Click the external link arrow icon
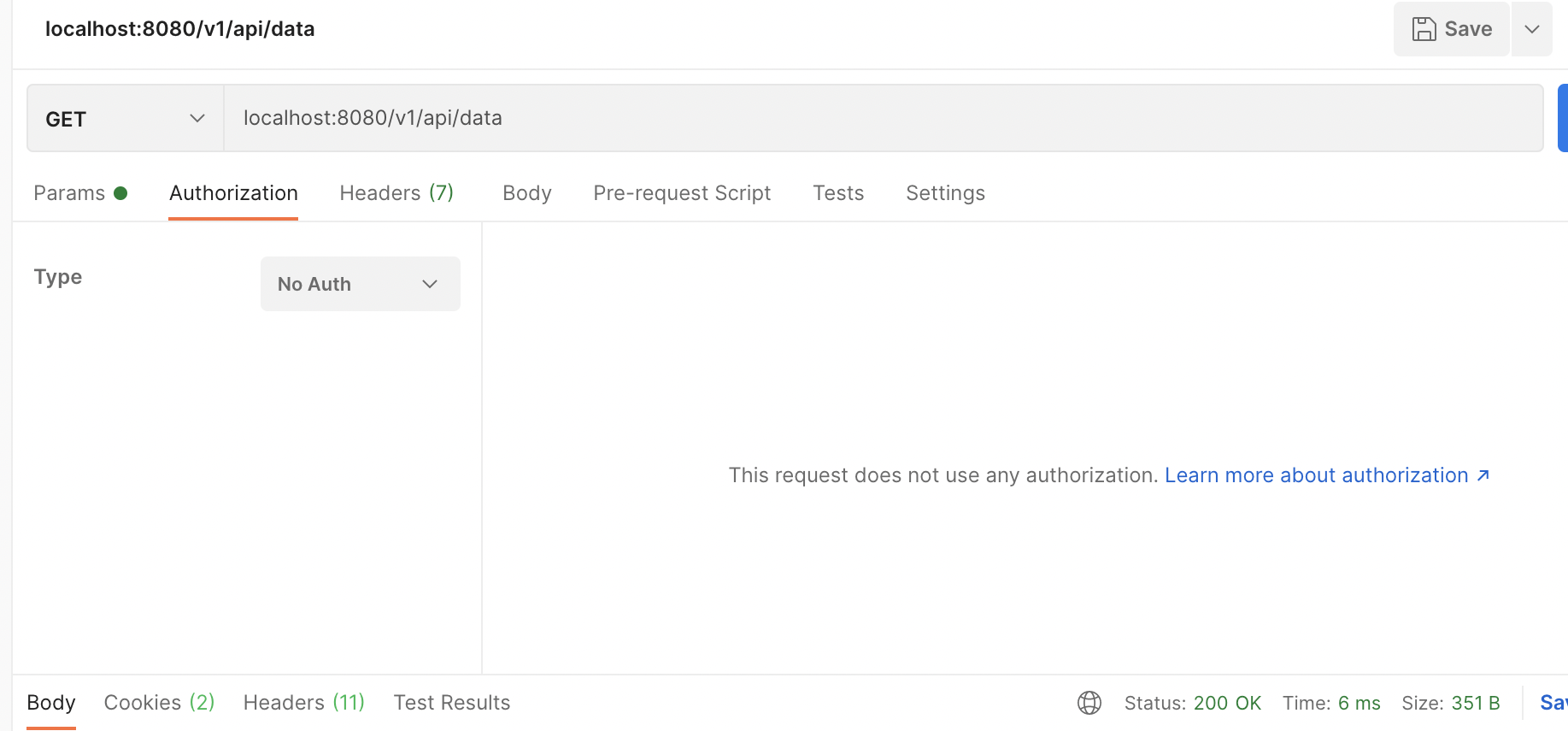 click(x=1483, y=475)
